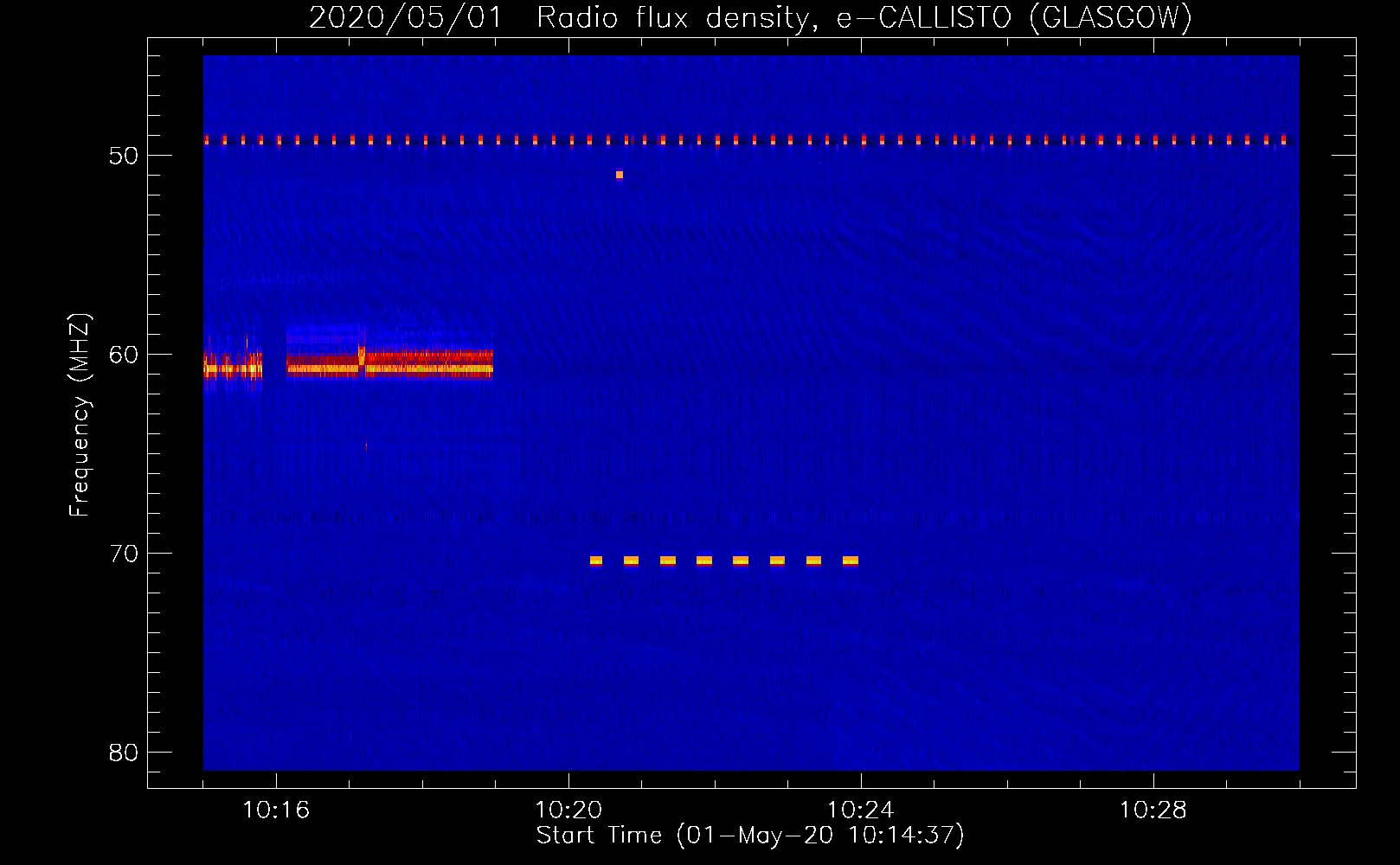Viewport: 1400px width, 865px height.
Task: Click the "70" frequency tick label
Action: click(124, 554)
